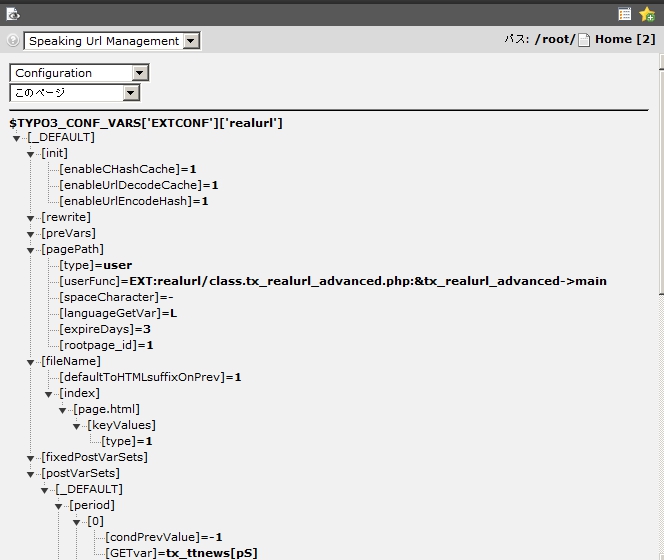The width and height of the screenshot is (664, 560).
Task: Select the [enableUrlDecodeCache]=1 row
Action: (x=138, y=185)
